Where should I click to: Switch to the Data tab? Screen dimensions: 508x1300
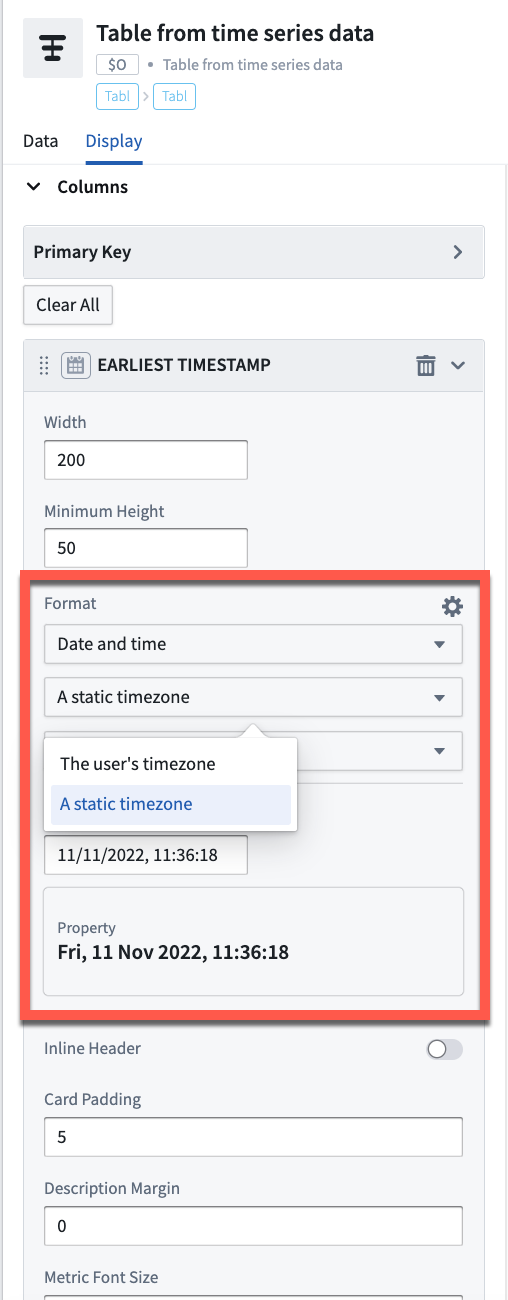[x=41, y=141]
